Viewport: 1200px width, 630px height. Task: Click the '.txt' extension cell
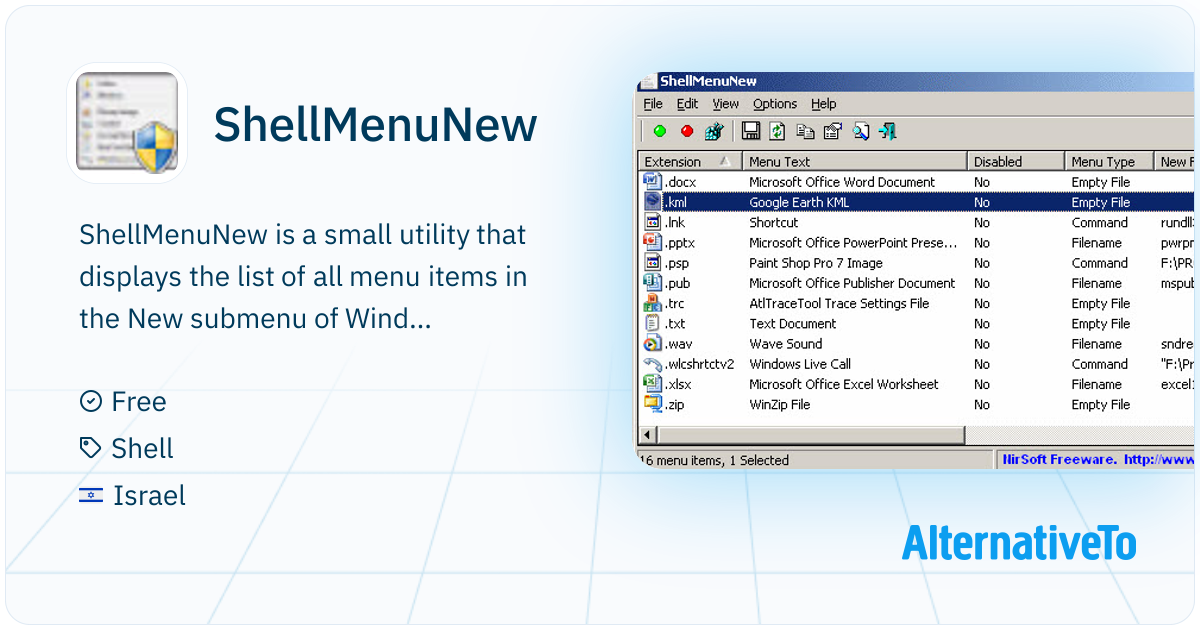tap(675, 323)
